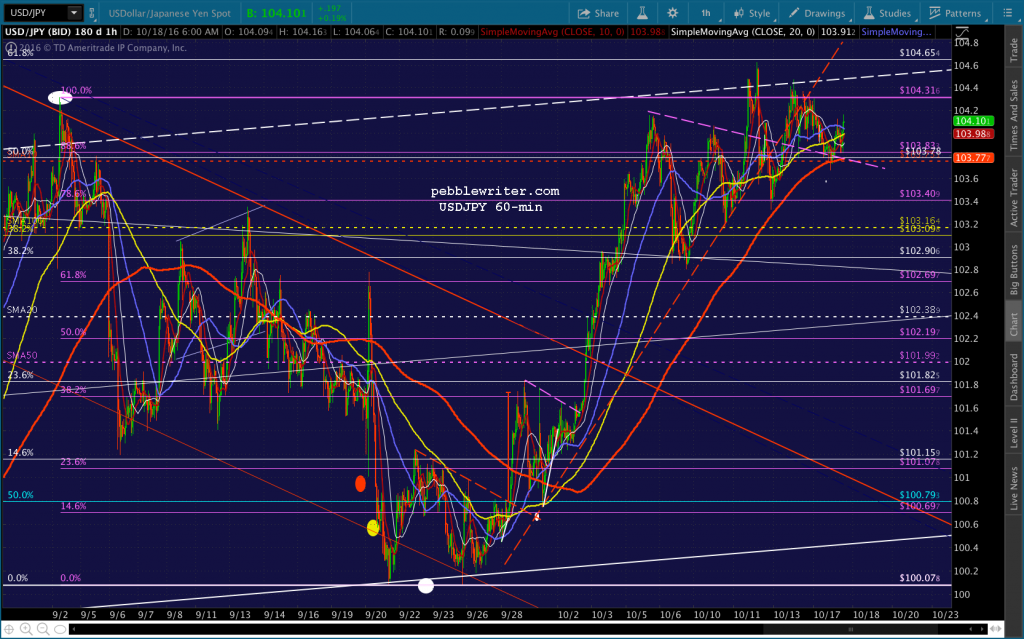Click the reset zoom oval icon
The image size is (1024, 639).
coord(59,629)
